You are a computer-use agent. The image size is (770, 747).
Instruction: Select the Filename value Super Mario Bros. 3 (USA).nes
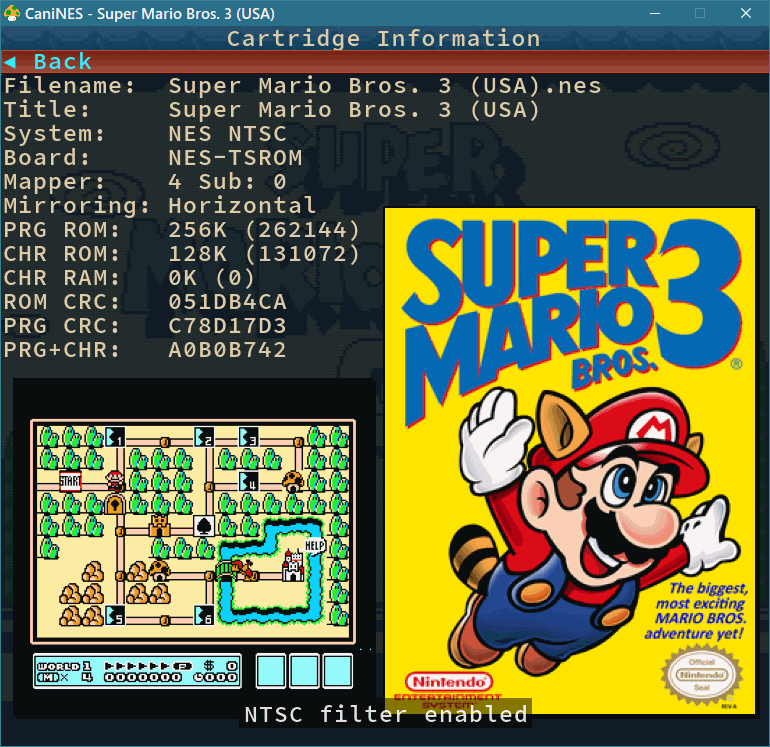(x=385, y=86)
